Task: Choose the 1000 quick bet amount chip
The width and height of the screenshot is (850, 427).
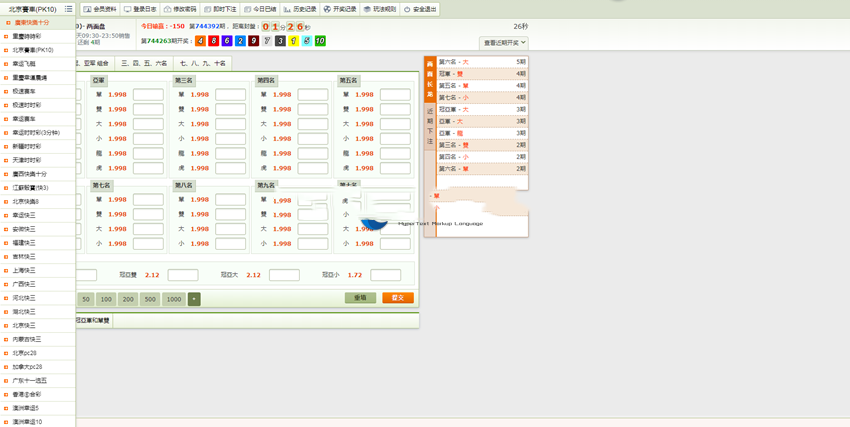Action: point(174,299)
